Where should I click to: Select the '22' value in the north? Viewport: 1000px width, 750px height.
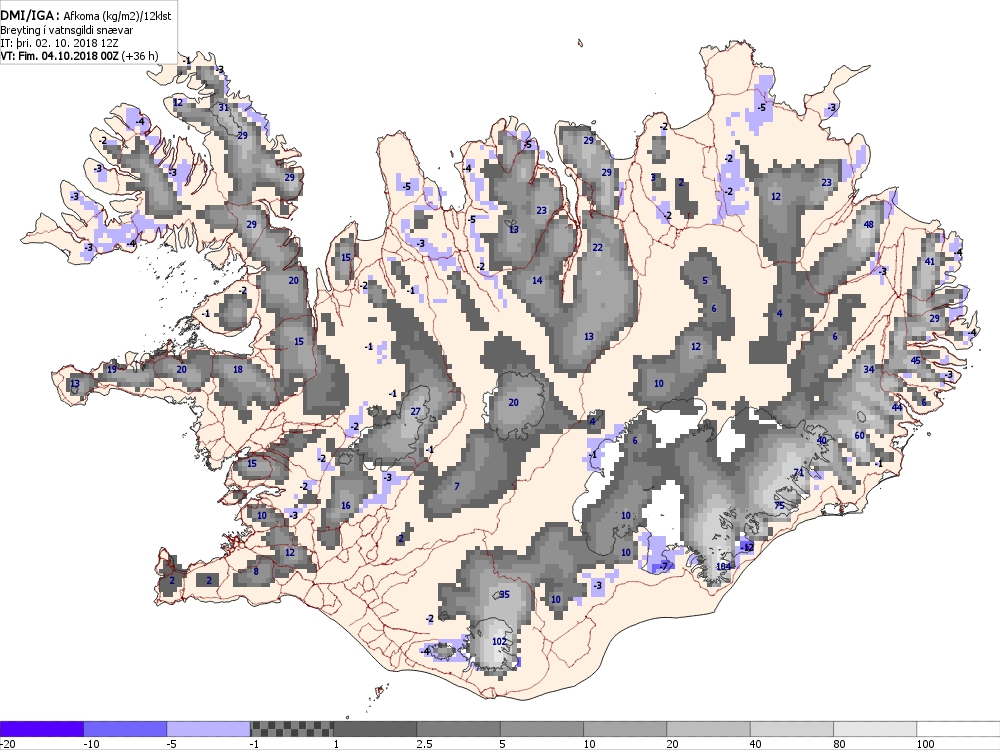(598, 247)
